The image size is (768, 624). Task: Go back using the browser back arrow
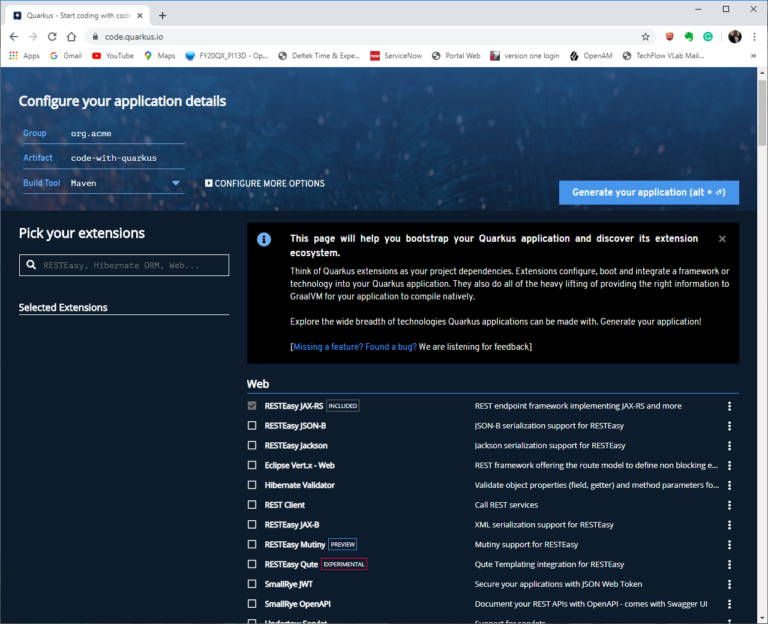pos(14,37)
